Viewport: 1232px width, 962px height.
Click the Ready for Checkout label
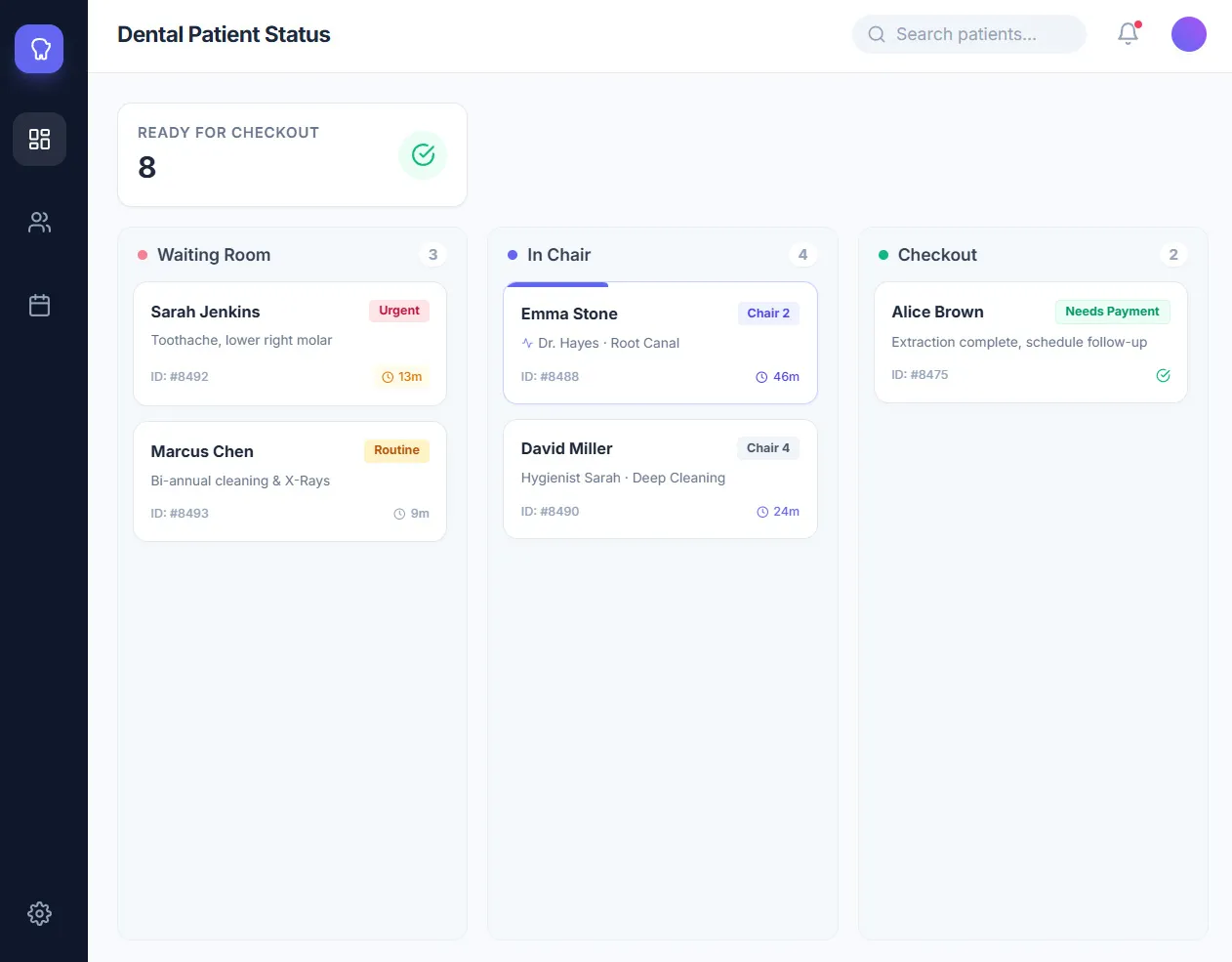tap(228, 133)
